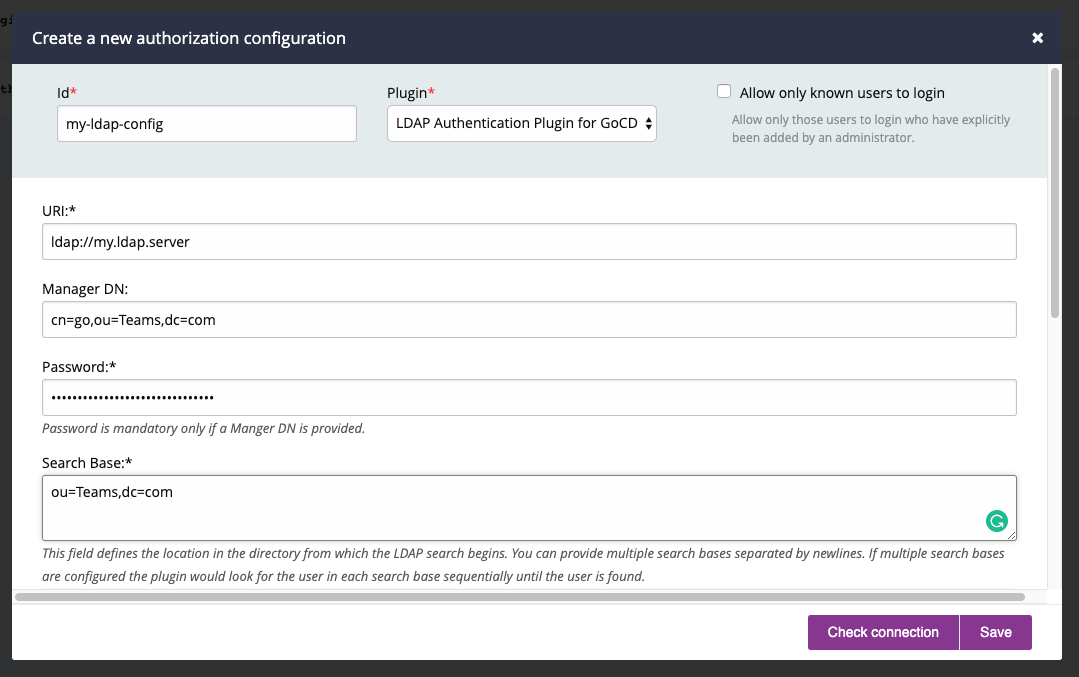Click the 'Manager DN:' label
This screenshot has height=677, width=1079.
point(85,289)
